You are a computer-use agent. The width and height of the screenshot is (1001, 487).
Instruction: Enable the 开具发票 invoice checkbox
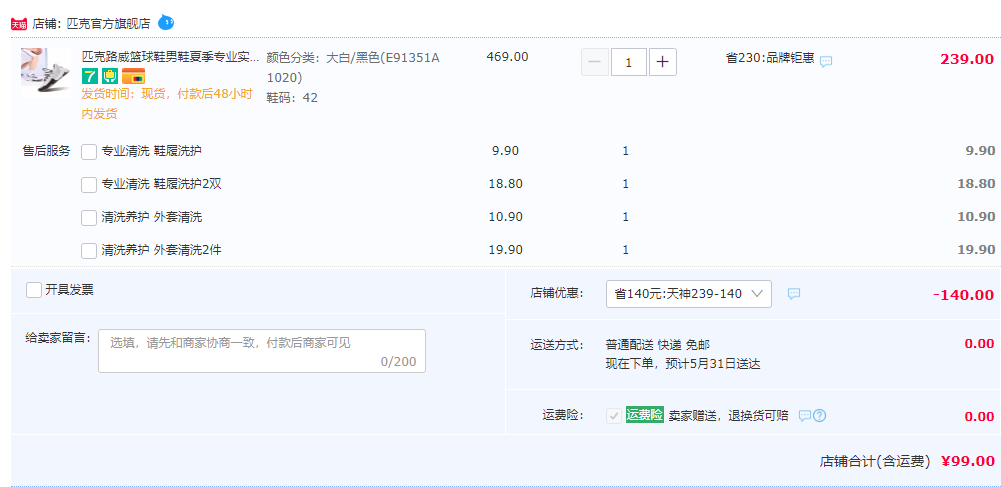[34, 290]
